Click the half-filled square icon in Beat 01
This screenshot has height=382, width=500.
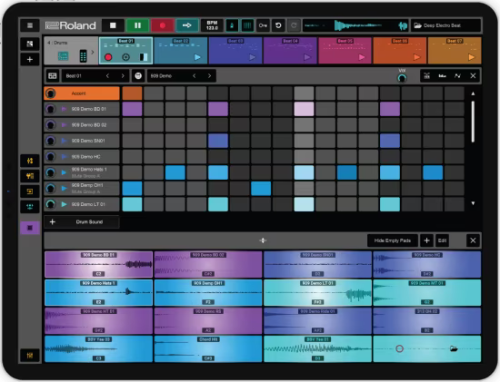(x=144, y=57)
